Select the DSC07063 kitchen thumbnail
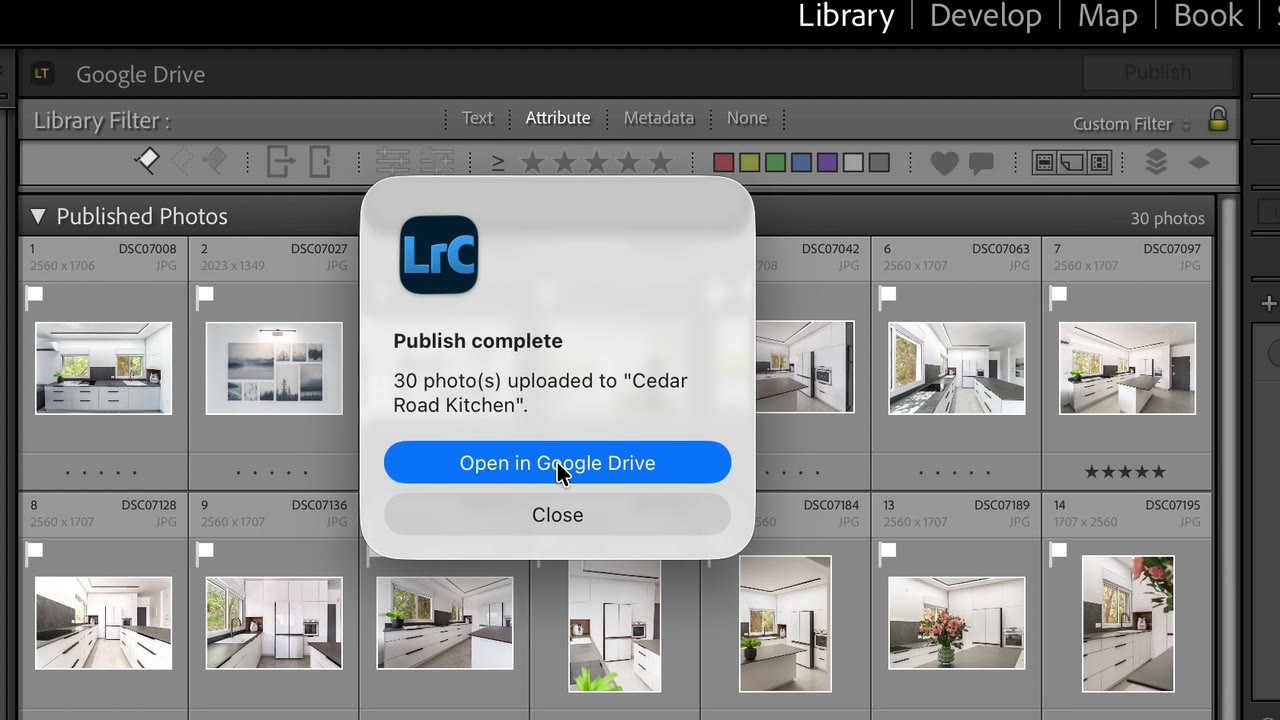 (x=957, y=368)
